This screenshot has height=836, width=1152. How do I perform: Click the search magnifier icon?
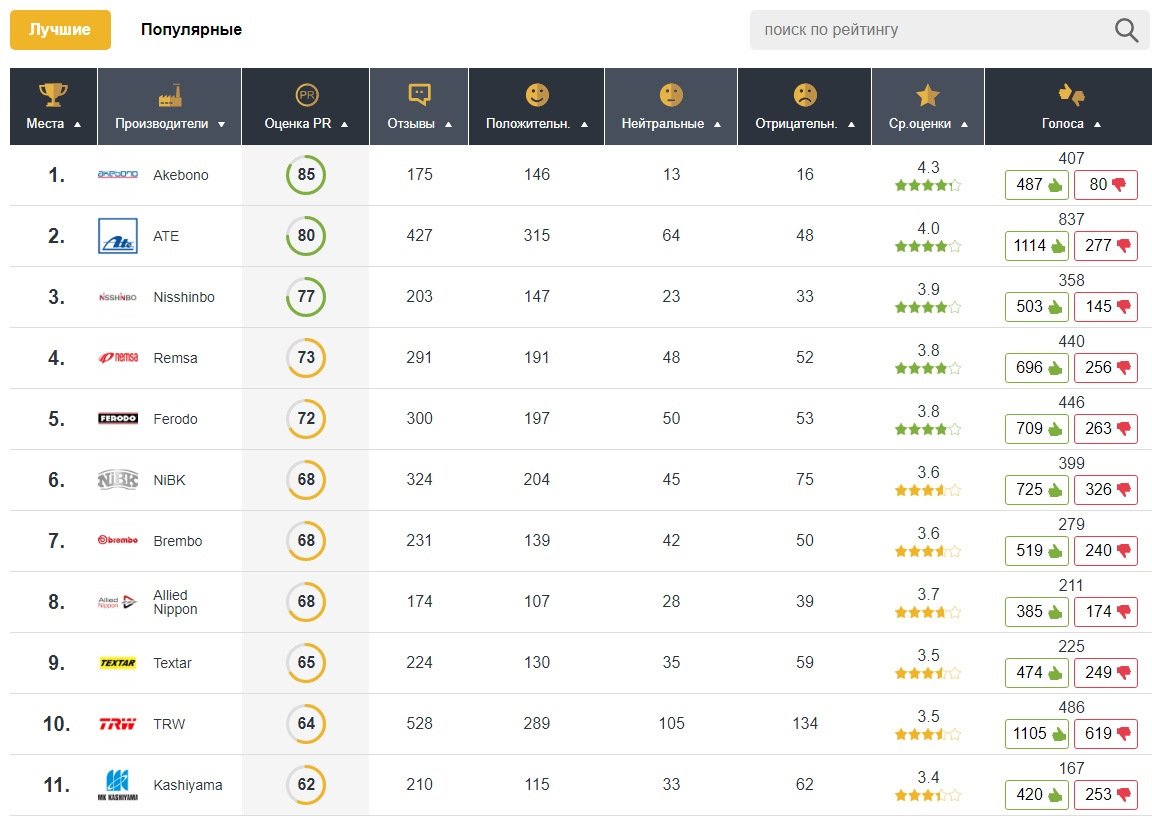coord(1126,30)
